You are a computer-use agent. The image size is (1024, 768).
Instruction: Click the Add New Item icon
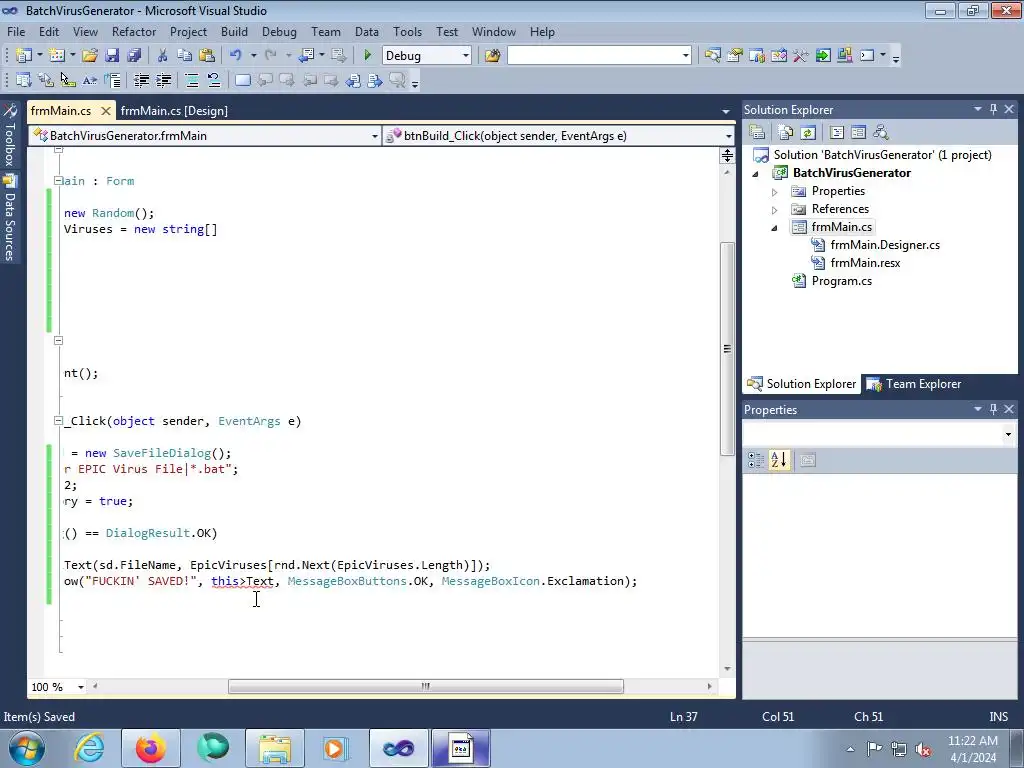click(x=57, y=56)
